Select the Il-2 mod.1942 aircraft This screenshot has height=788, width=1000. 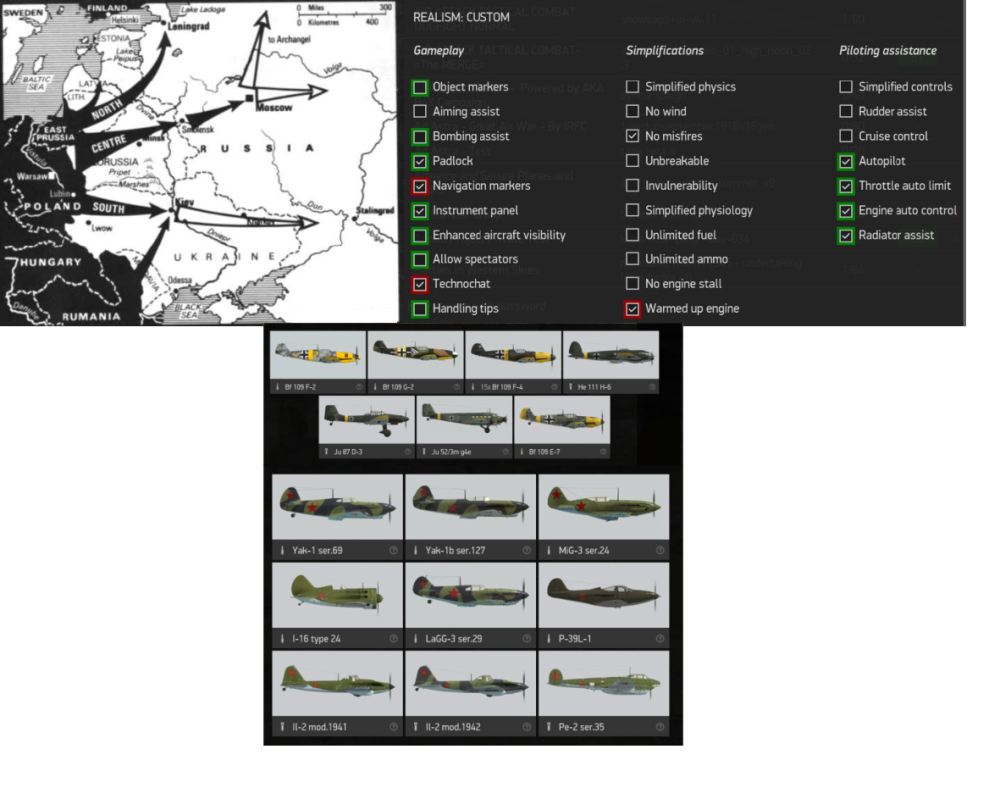point(471,683)
